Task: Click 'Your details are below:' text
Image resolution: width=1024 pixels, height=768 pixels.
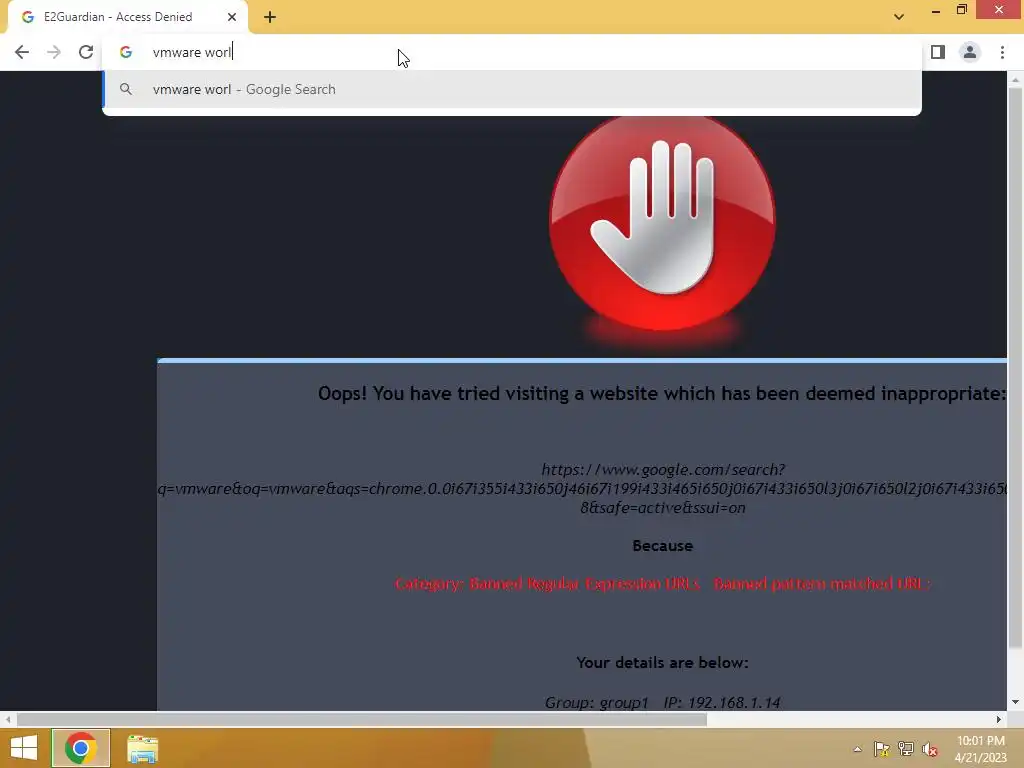Action: tap(662, 662)
